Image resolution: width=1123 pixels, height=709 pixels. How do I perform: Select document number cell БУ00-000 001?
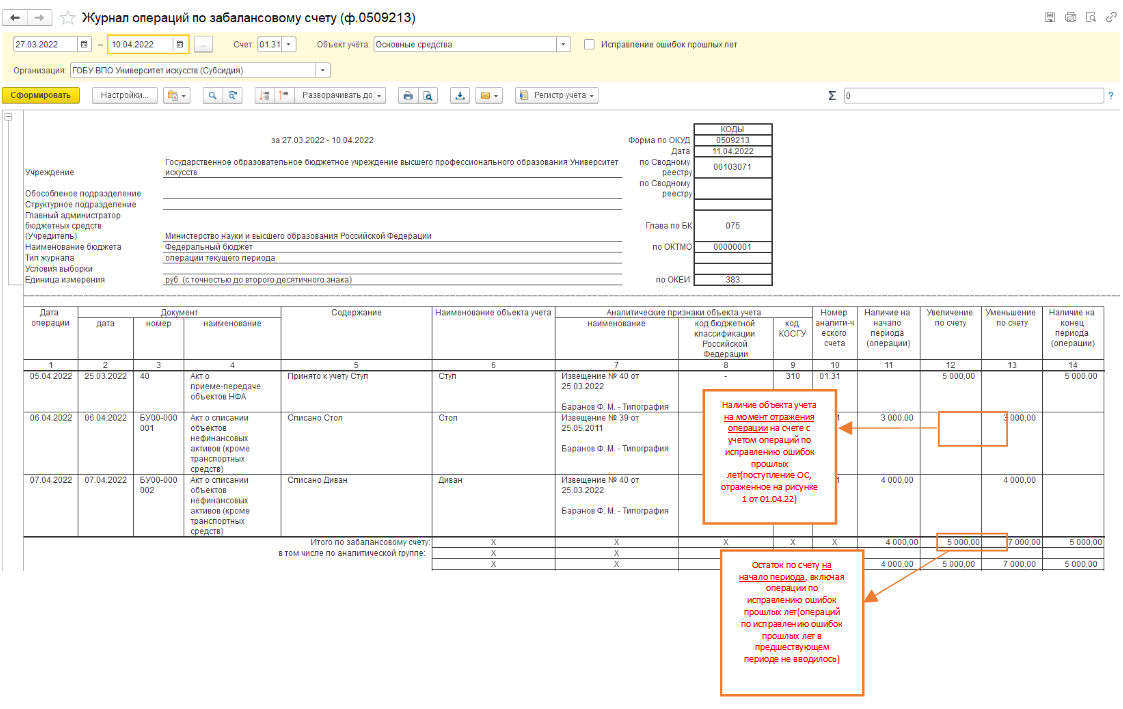(x=158, y=443)
